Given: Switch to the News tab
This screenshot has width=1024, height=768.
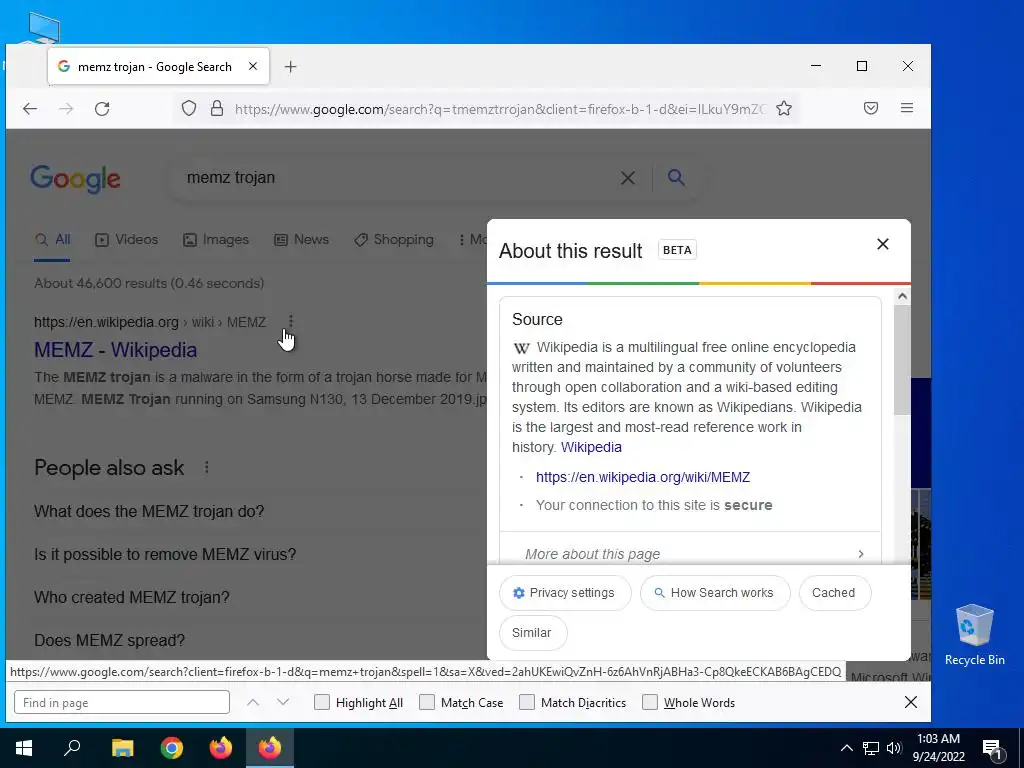Looking at the screenshot, I should click(301, 240).
